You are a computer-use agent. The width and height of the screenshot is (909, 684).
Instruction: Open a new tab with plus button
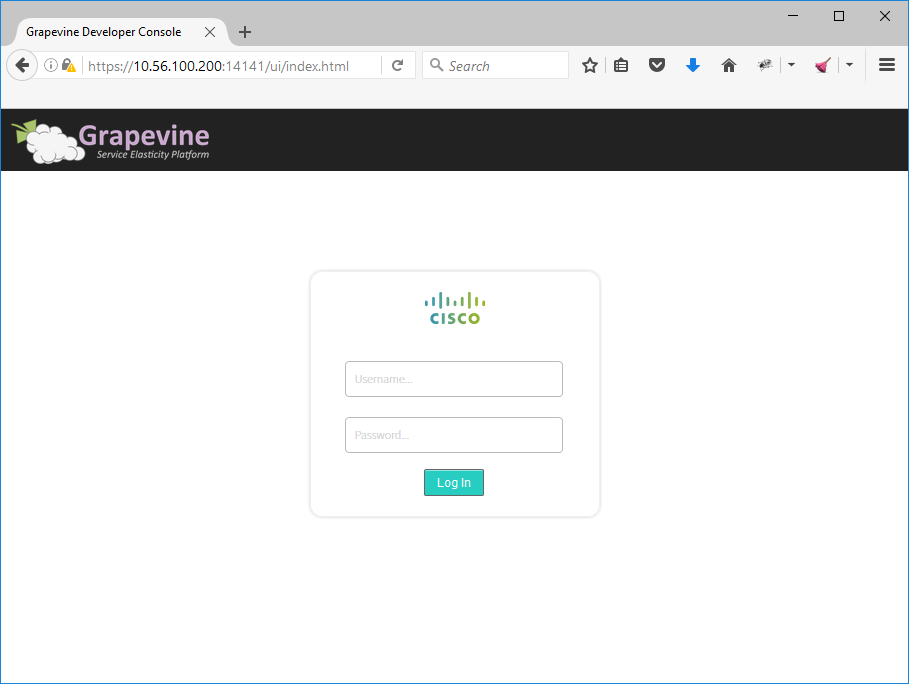pyautogui.click(x=245, y=32)
